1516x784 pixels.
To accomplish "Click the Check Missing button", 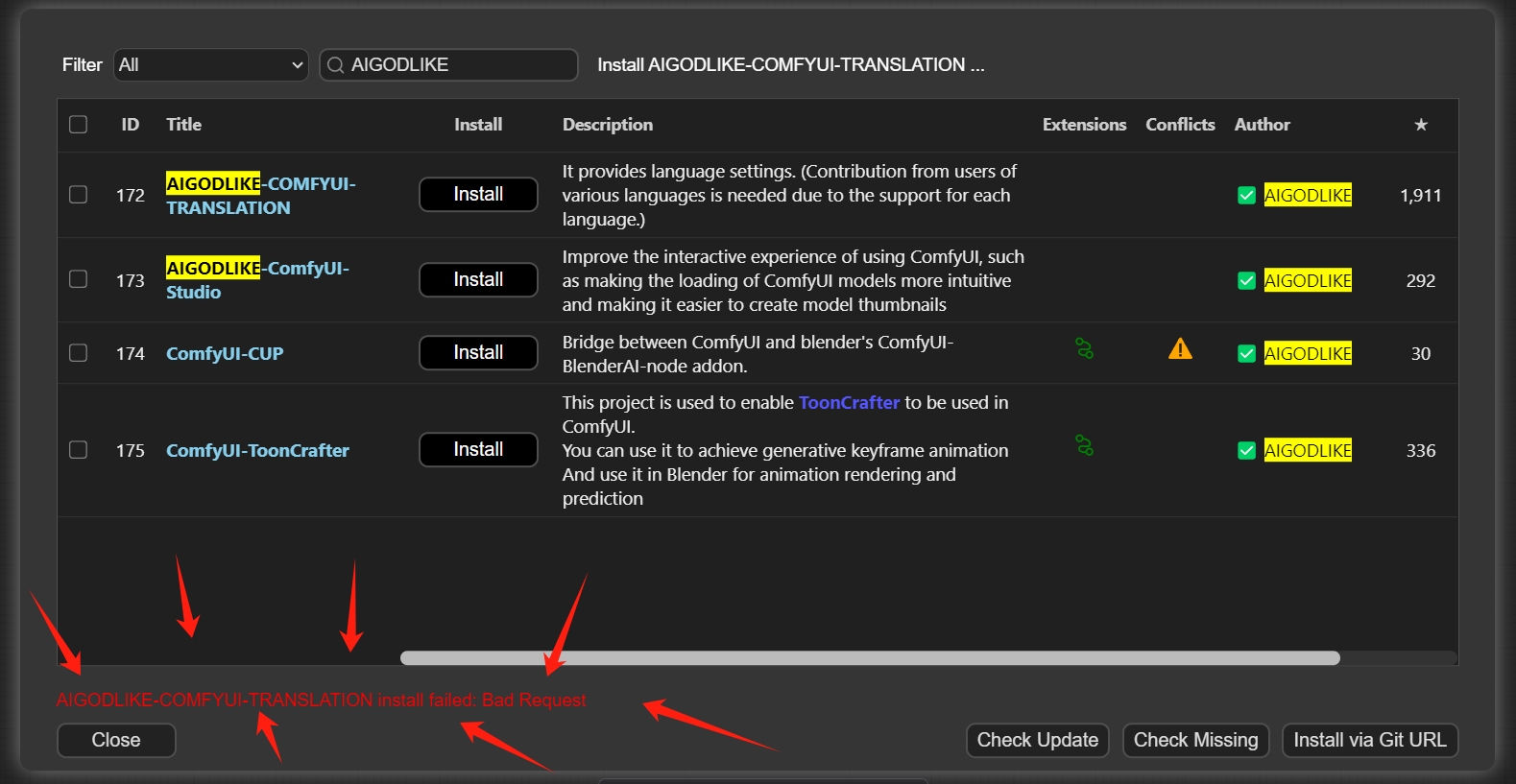I will pyautogui.click(x=1196, y=741).
